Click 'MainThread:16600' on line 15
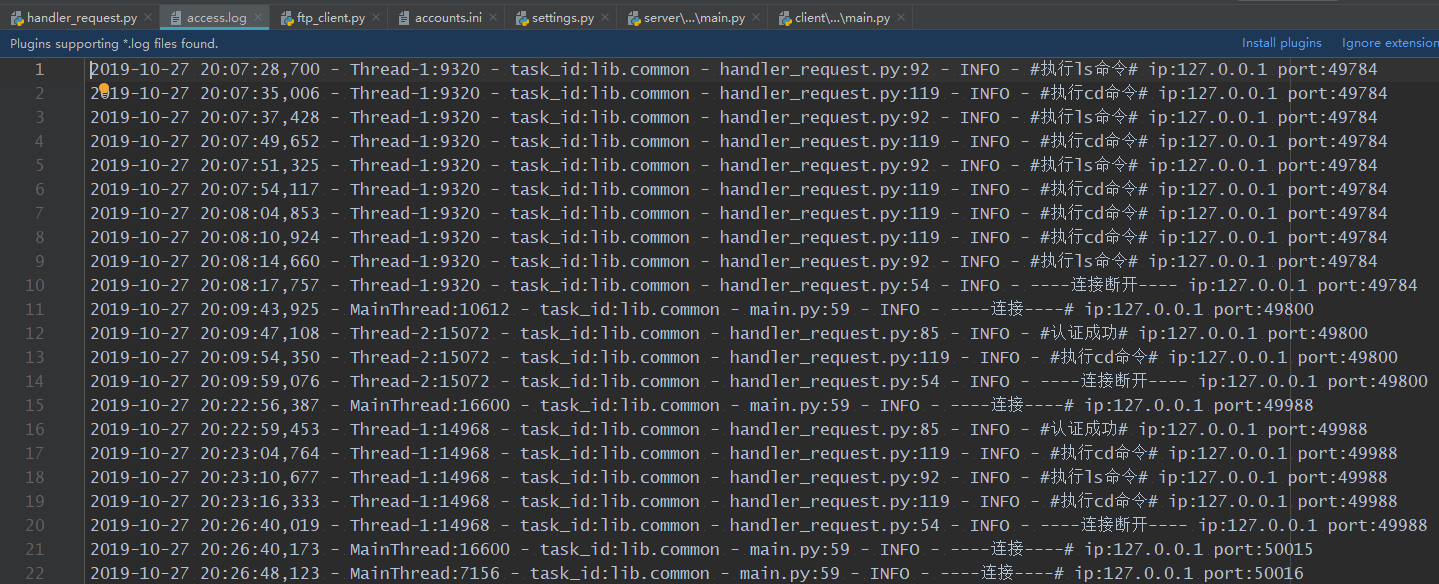 [x=430, y=405]
